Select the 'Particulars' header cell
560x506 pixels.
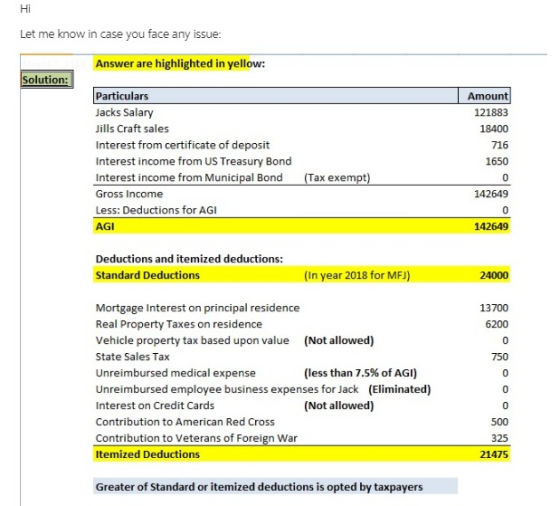click(276, 96)
